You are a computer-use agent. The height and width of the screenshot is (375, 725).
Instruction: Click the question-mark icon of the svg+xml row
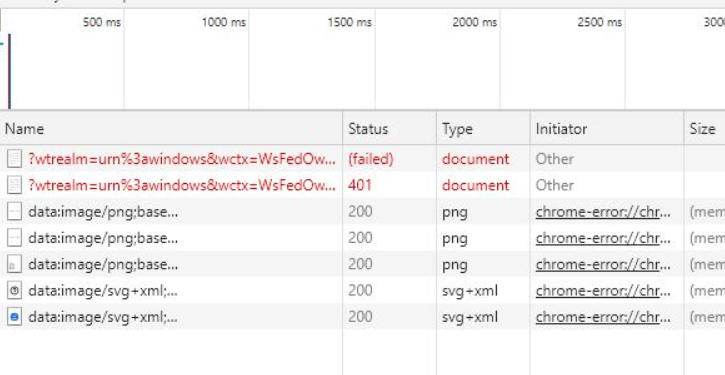(x=14, y=291)
